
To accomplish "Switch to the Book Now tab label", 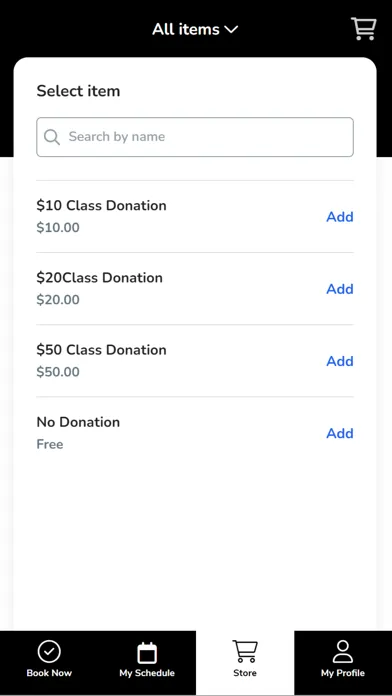I will 49,673.
